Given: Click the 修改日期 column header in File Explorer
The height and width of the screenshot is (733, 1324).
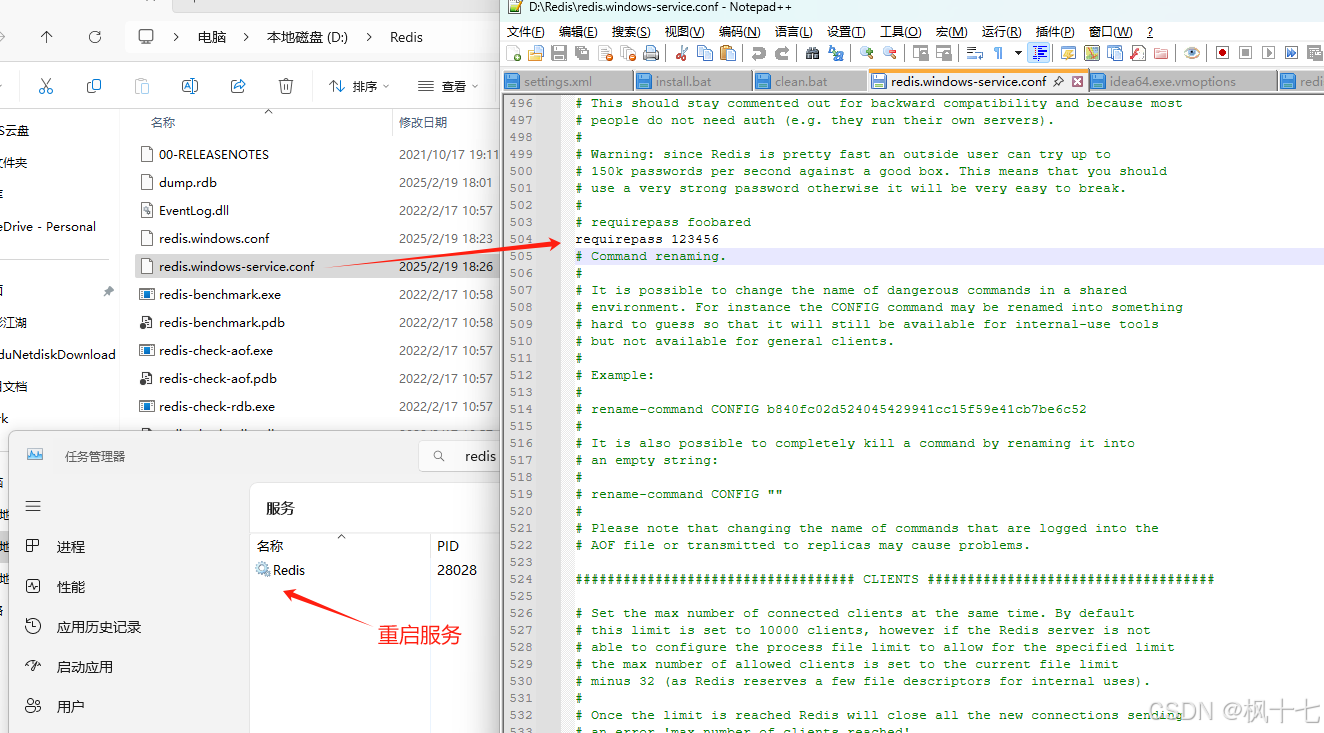Looking at the screenshot, I should pos(423,122).
